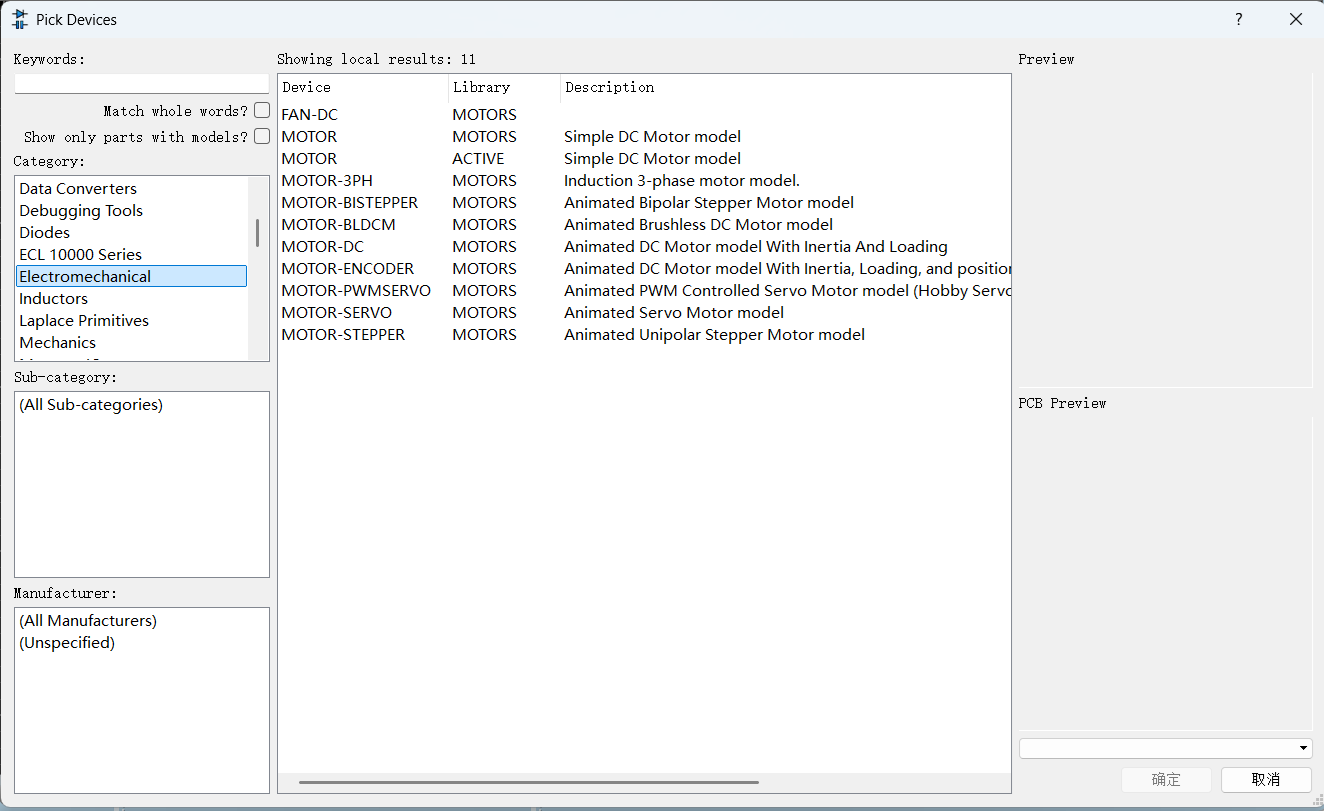Select Electromechanical category
Screen dimensions: 1324x811
(132, 276)
